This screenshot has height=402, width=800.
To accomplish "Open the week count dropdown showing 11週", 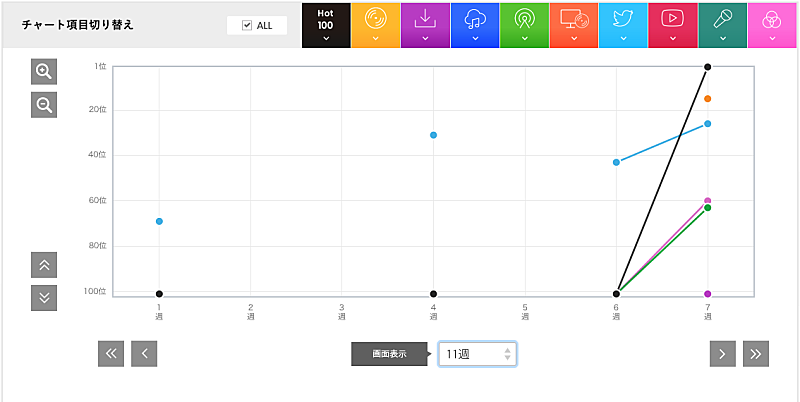I will (477, 354).
